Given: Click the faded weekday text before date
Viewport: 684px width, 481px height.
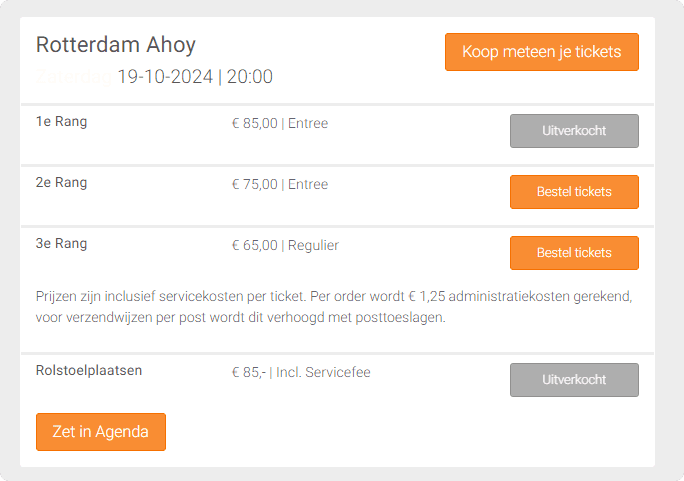Looking at the screenshot, I should pos(75,77).
